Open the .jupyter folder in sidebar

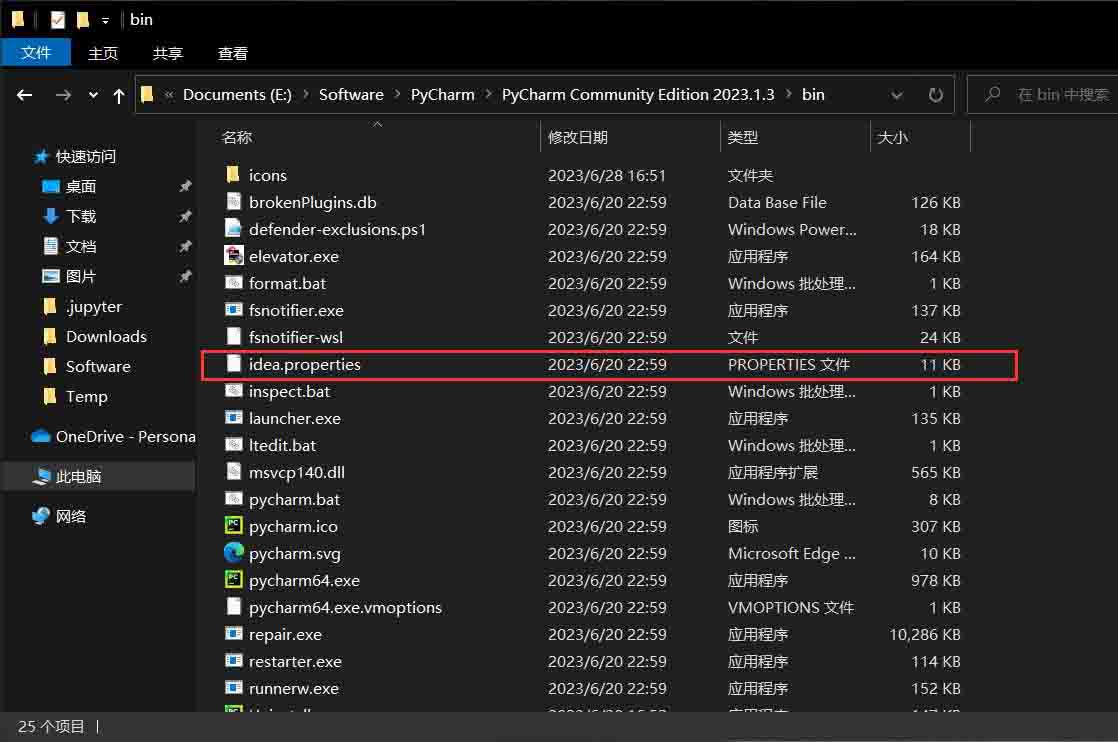(x=82, y=306)
